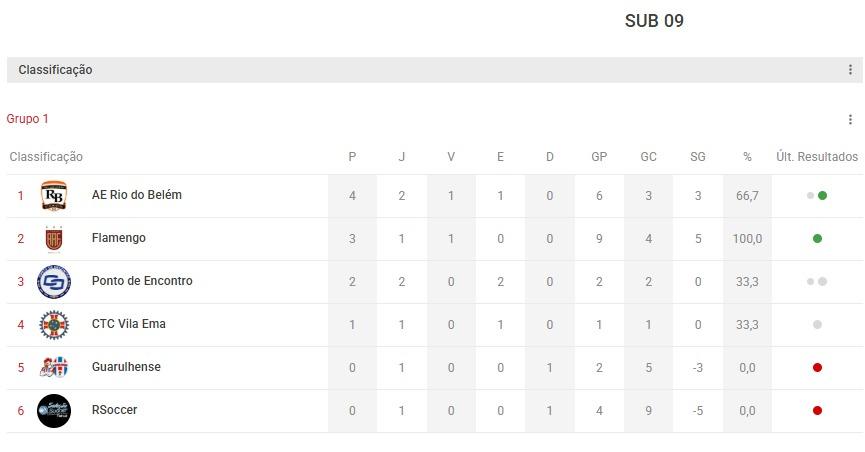Click the RSoccer team logo

pyautogui.click(x=54, y=411)
